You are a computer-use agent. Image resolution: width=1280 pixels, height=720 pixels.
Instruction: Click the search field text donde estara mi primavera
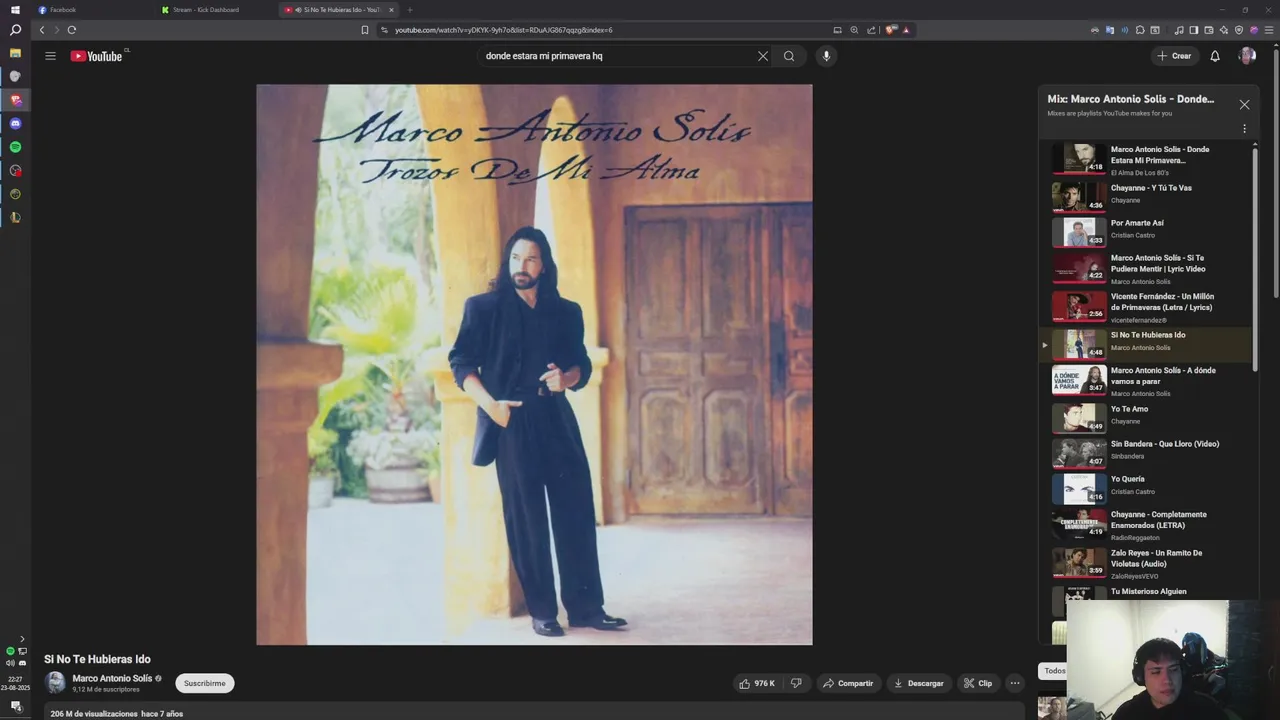click(544, 56)
